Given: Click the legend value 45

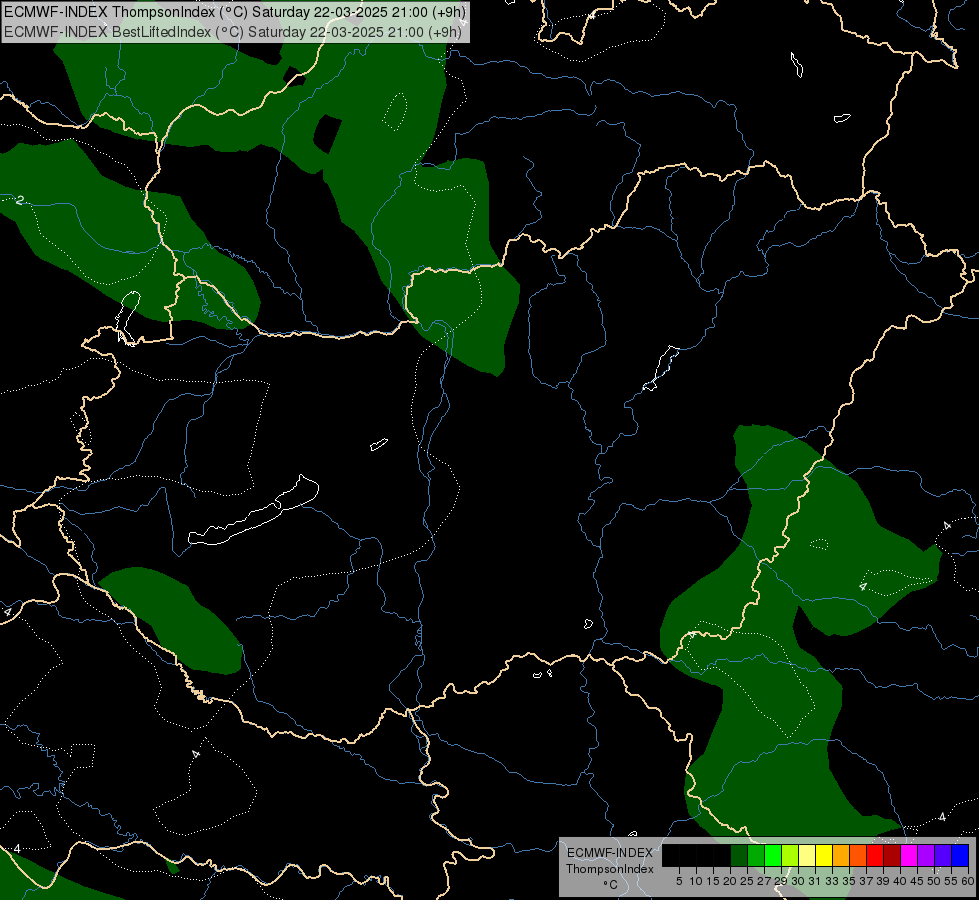Looking at the screenshot, I should point(917,881).
